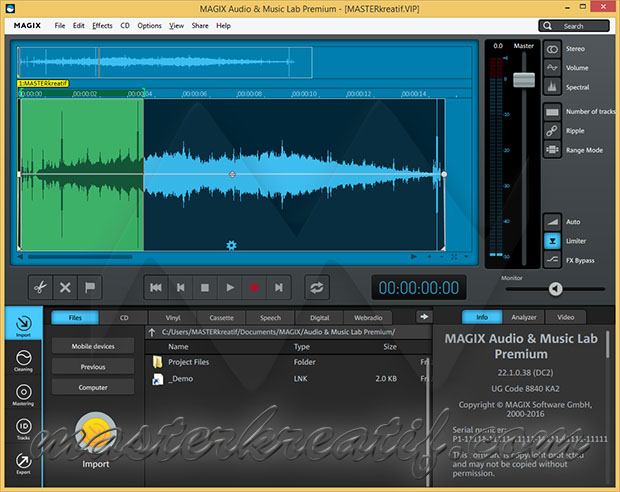The image size is (620, 492).
Task: Click the delete X button
Action: point(65,288)
